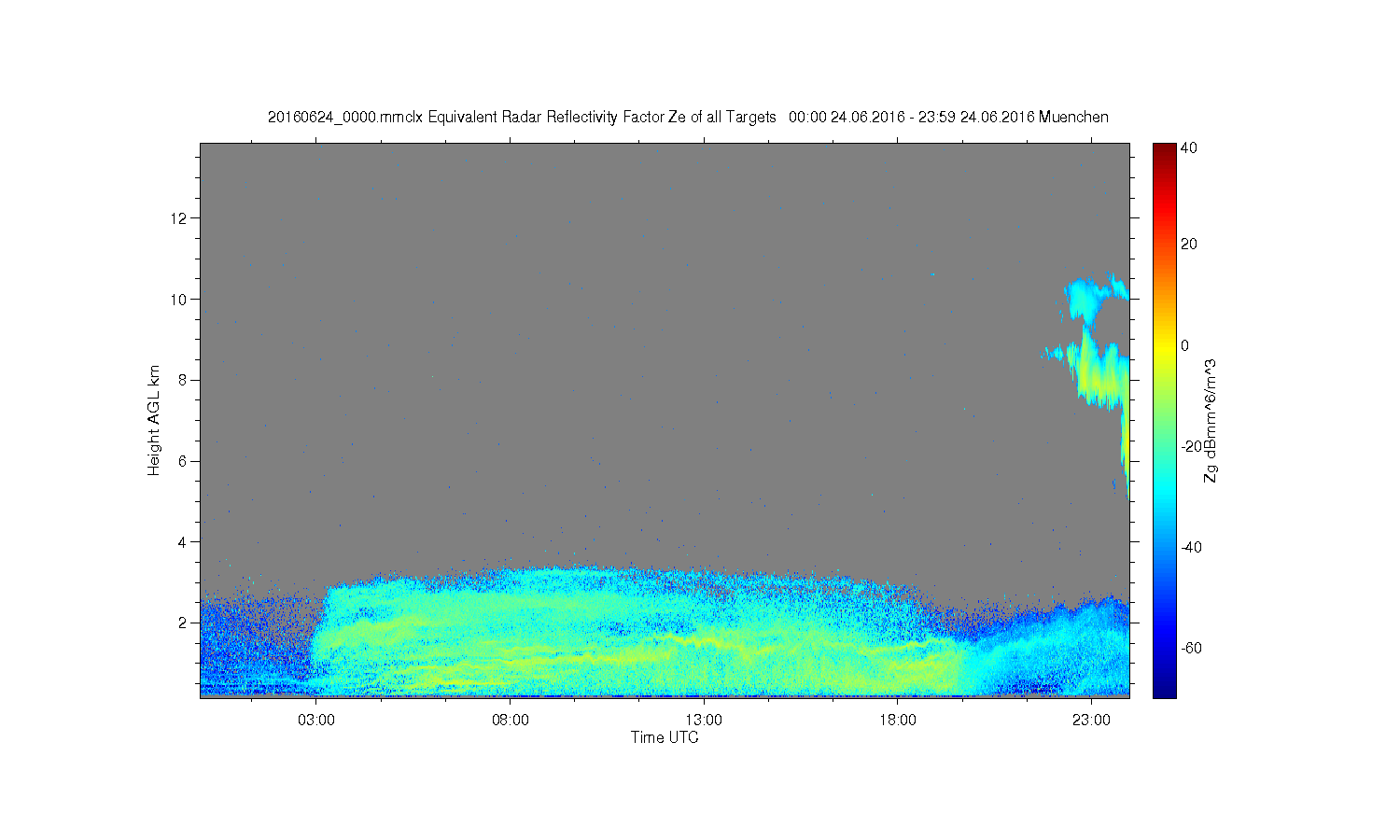Click the dark blue bottom of the colorbar
Viewport: 1400px width, 840px height.
point(1164,689)
